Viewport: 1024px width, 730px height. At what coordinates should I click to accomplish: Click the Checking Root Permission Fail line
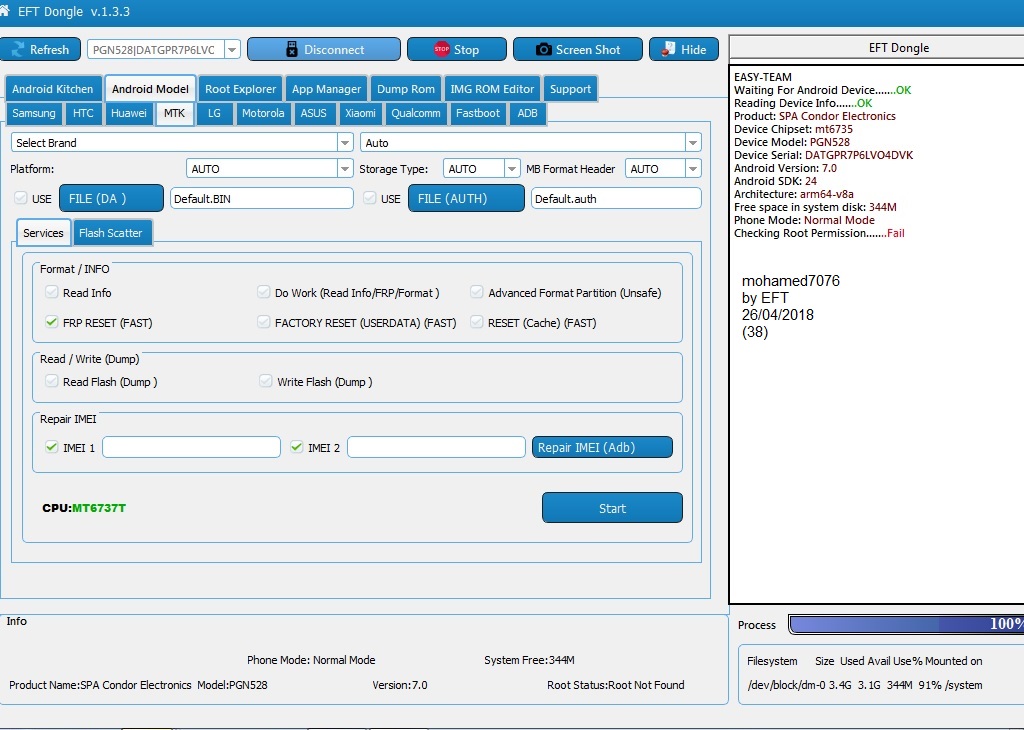pyautogui.click(x=819, y=233)
